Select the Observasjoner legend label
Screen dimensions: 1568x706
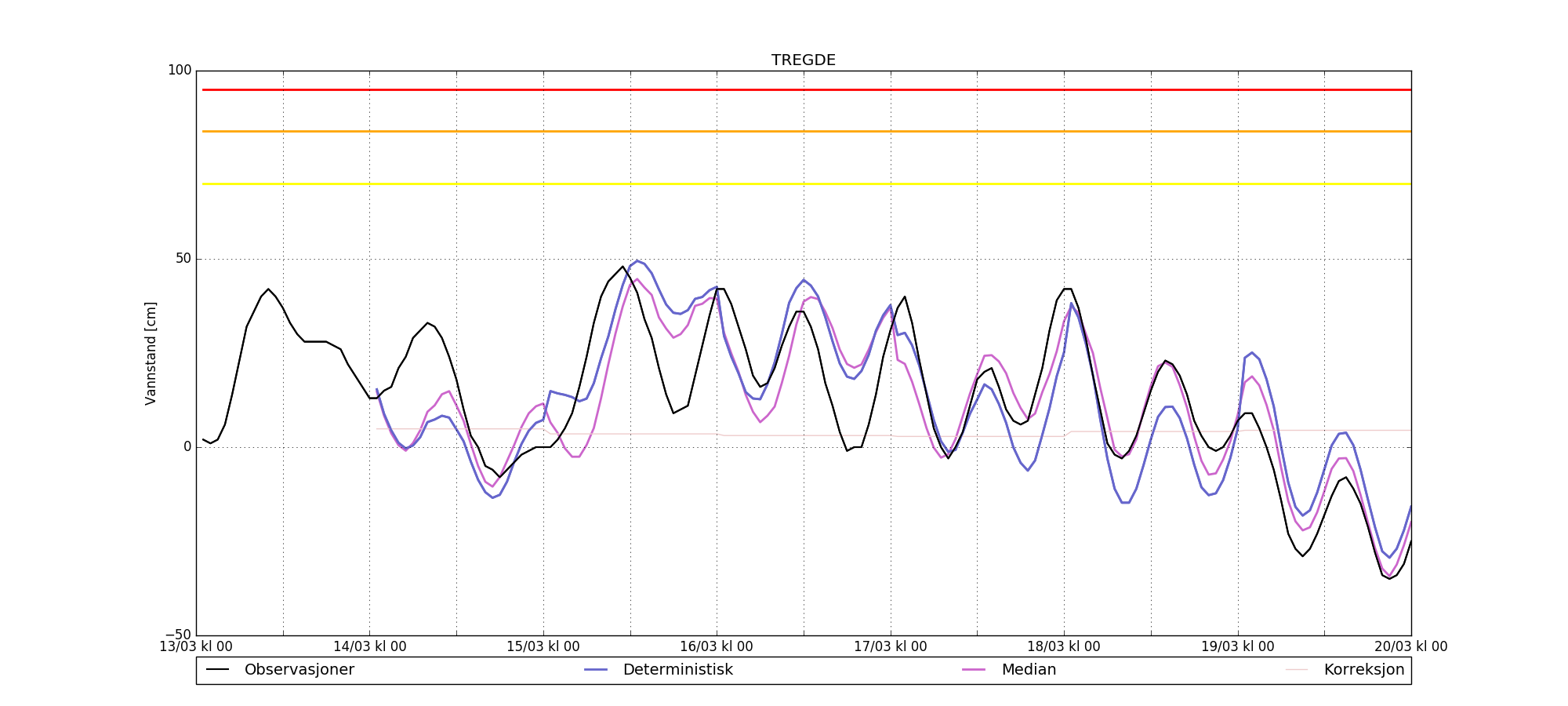click(299, 670)
